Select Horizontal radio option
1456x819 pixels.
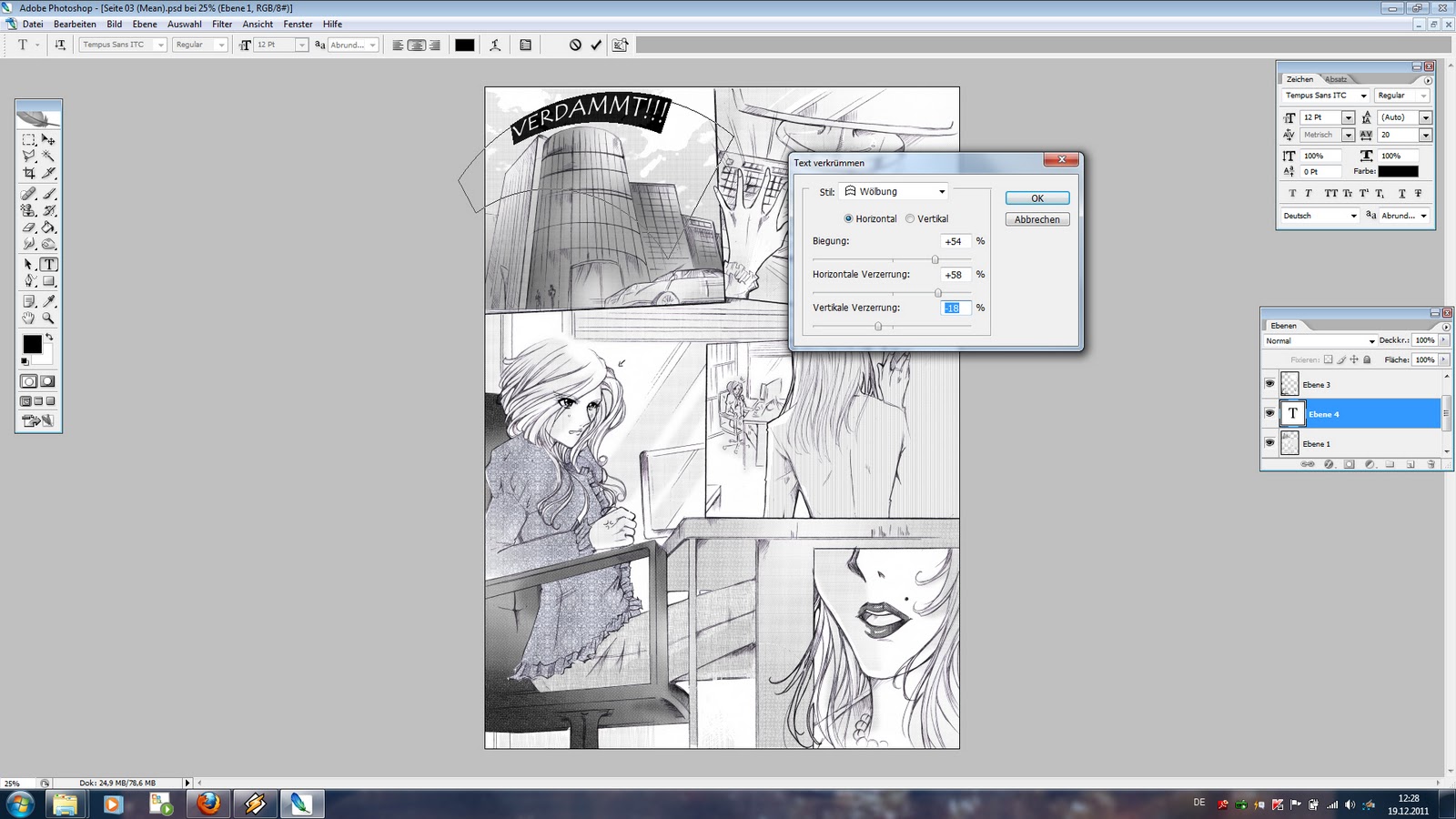pos(848,219)
